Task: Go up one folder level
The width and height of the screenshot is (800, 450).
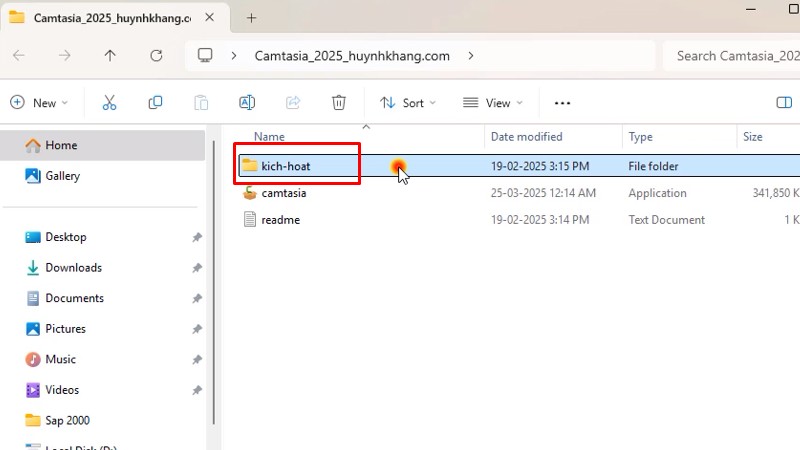Action: (110, 56)
